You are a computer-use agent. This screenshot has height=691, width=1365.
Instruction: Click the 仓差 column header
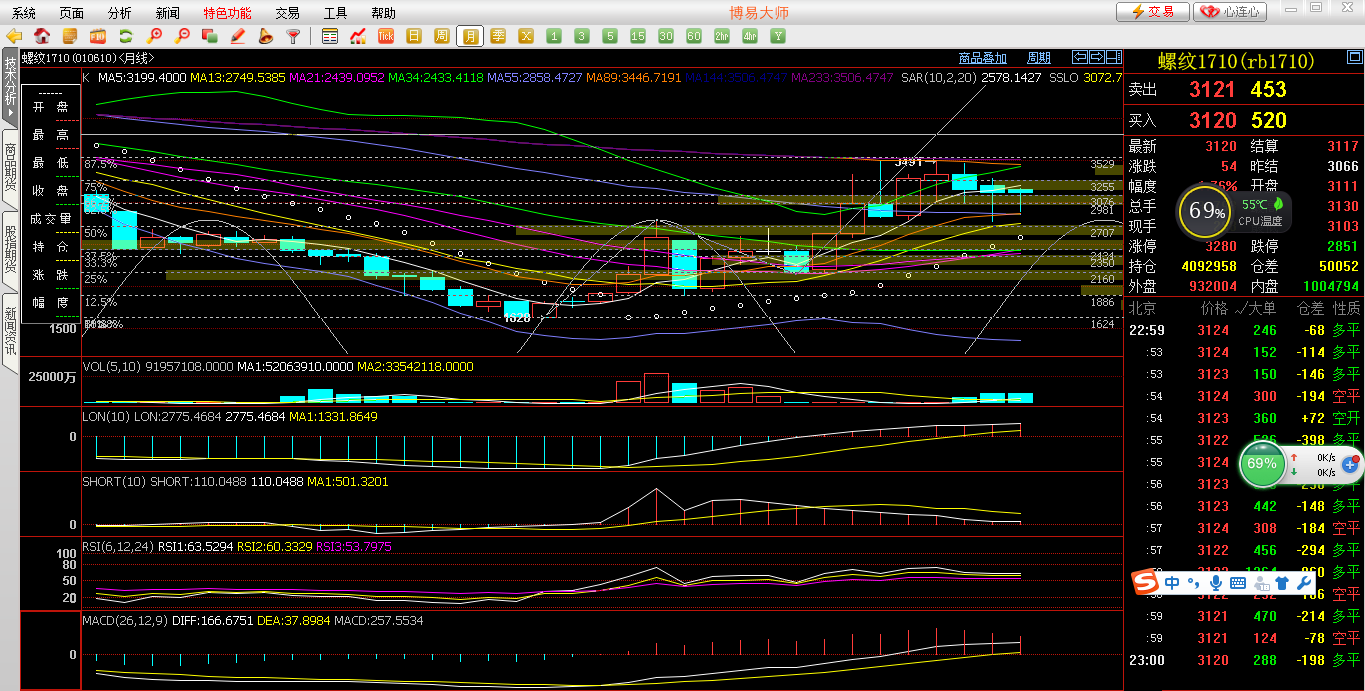[x=1310, y=309]
